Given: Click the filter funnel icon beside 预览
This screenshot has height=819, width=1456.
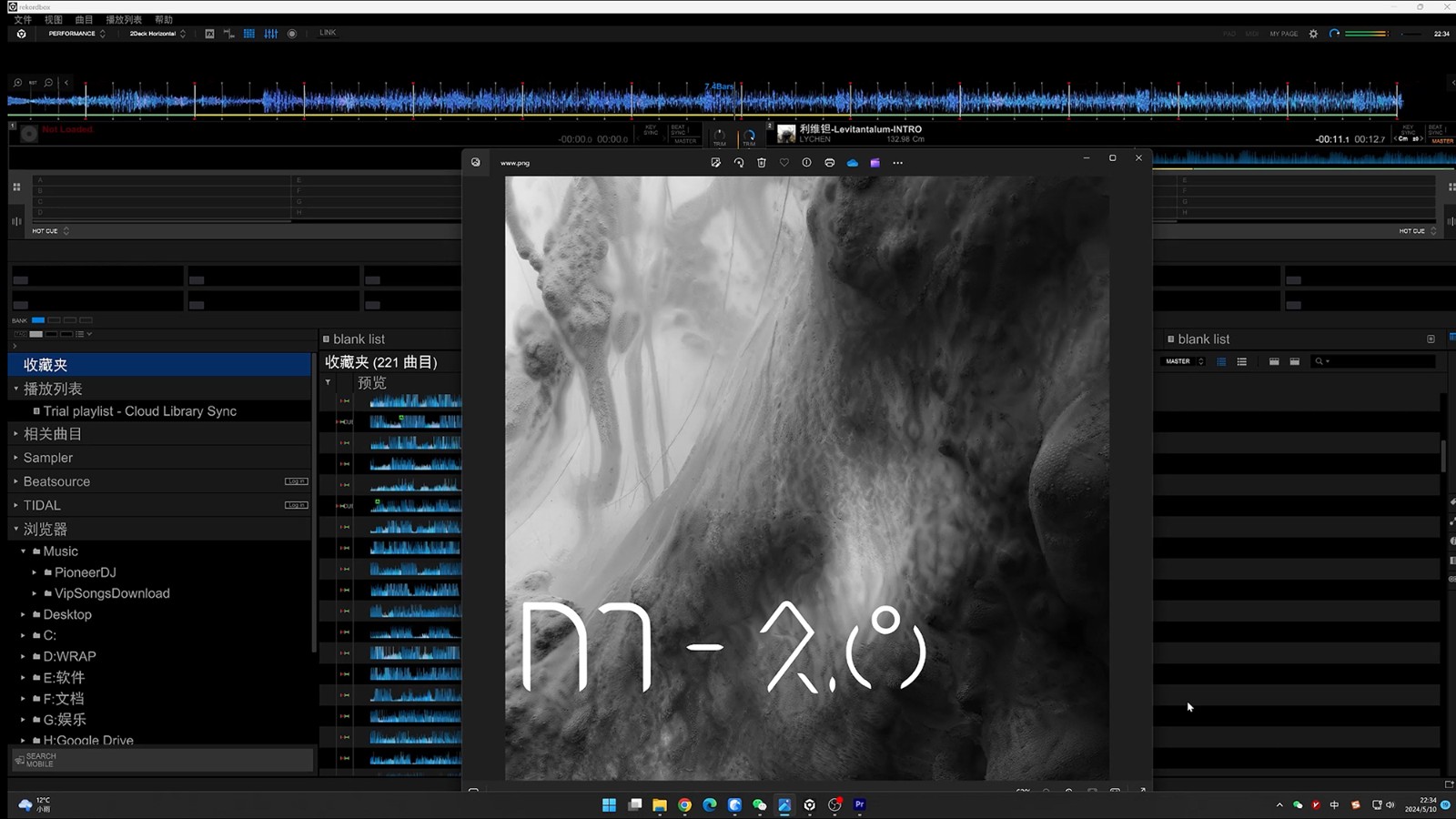Looking at the screenshot, I should 328,383.
